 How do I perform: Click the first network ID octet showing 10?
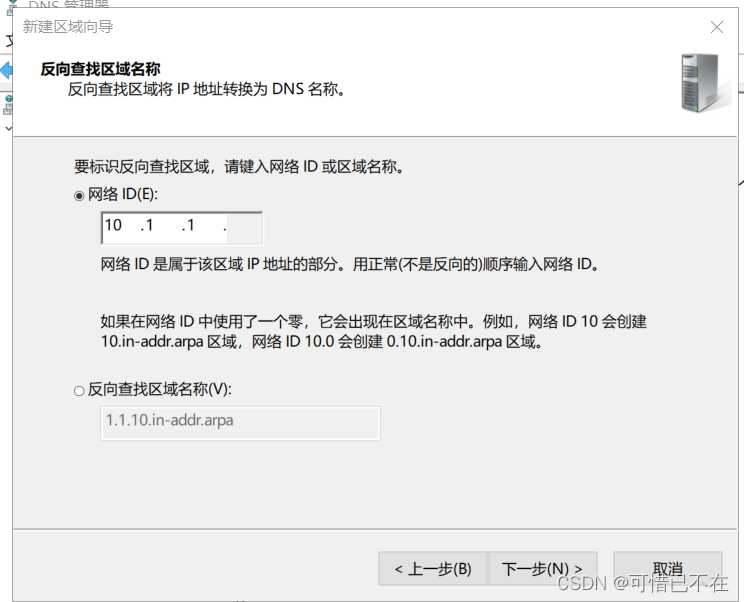pos(120,226)
